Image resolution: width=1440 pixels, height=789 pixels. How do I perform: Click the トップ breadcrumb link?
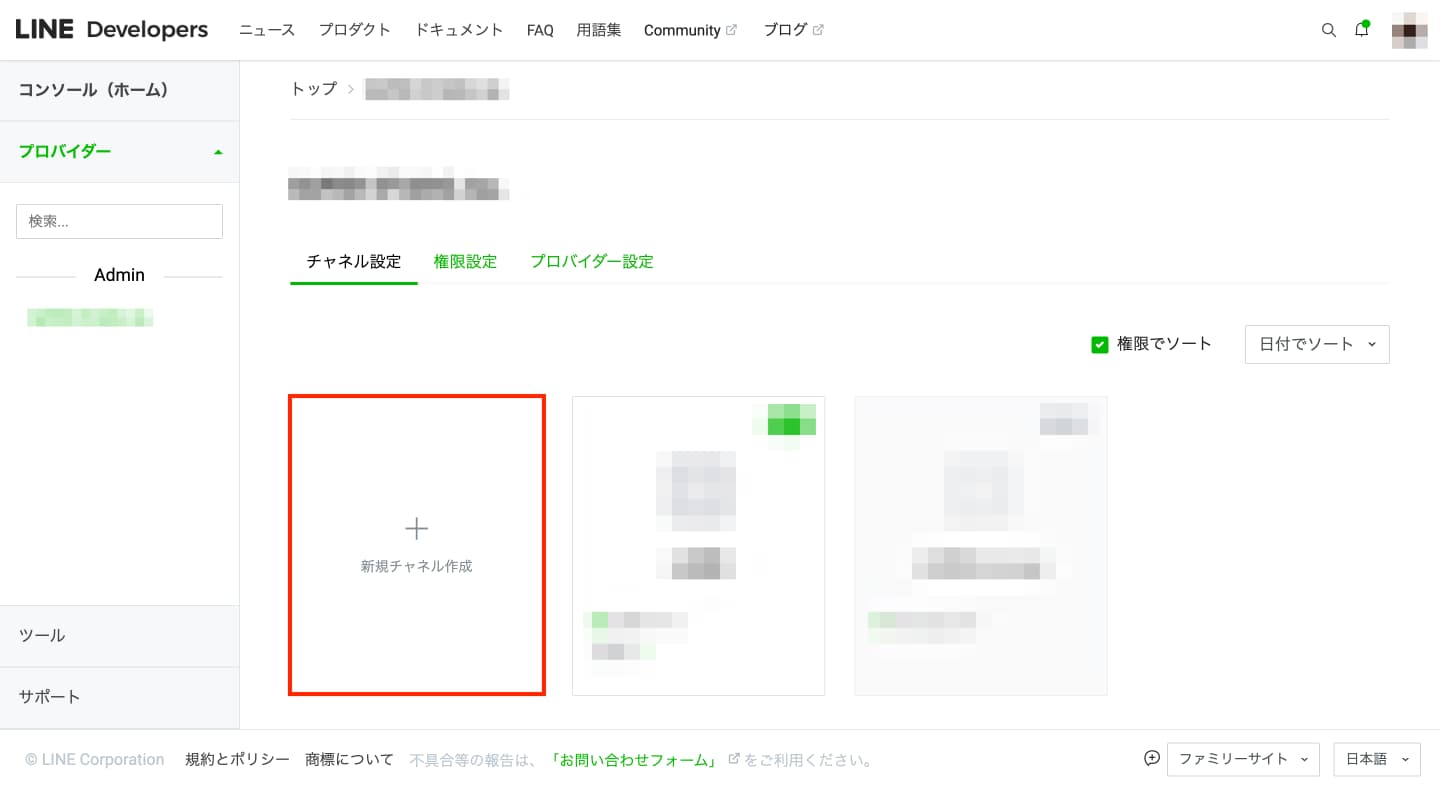point(314,89)
